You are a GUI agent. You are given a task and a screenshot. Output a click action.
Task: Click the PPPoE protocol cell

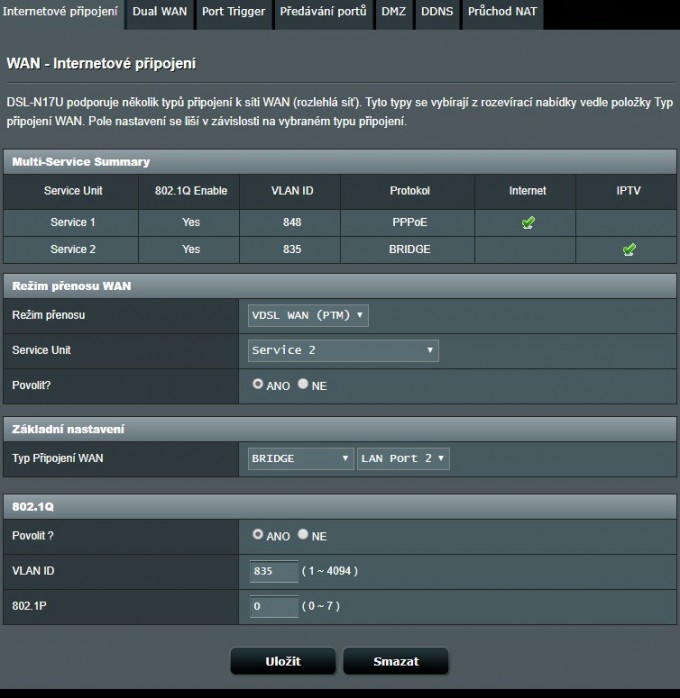tap(409, 222)
